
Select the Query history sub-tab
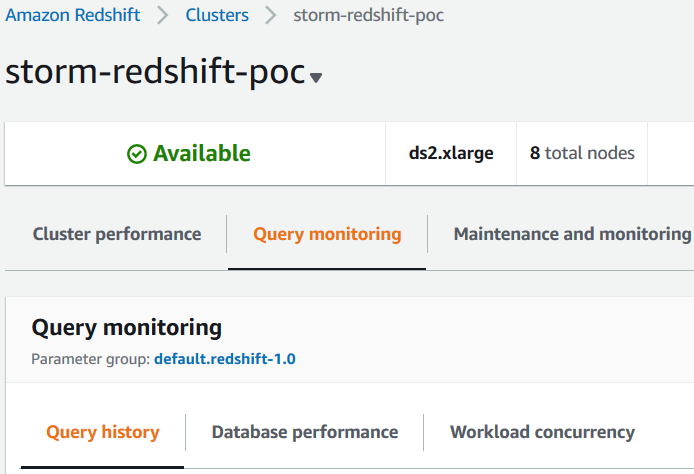[x=103, y=432]
